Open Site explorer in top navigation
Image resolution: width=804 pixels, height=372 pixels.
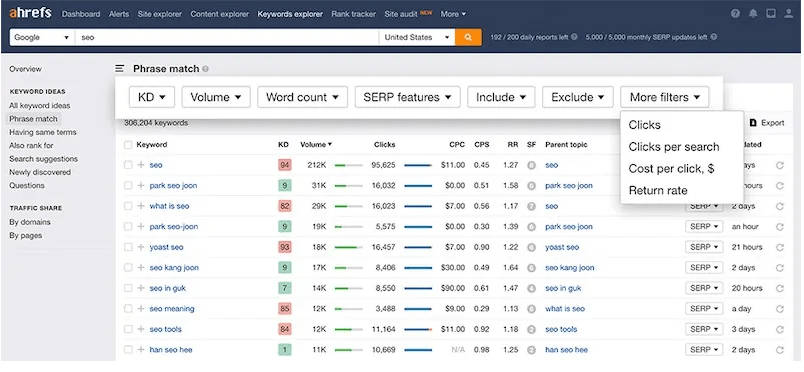pos(159,14)
